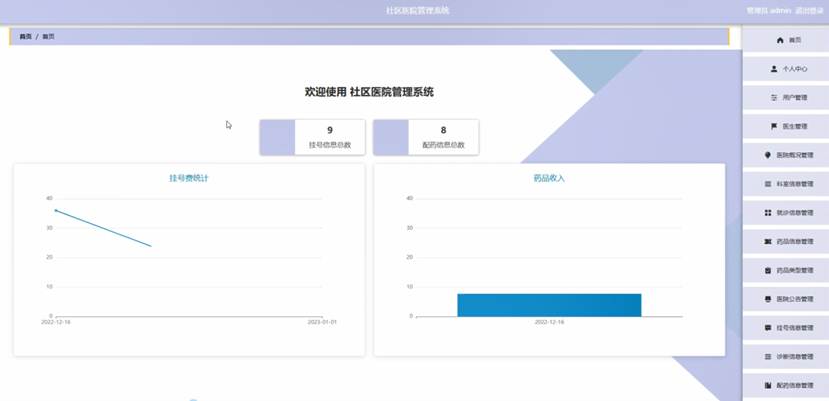The height and width of the screenshot is (401, 829).
Task: Click the icon next to 医院概况管理
Action: [766, 156]
